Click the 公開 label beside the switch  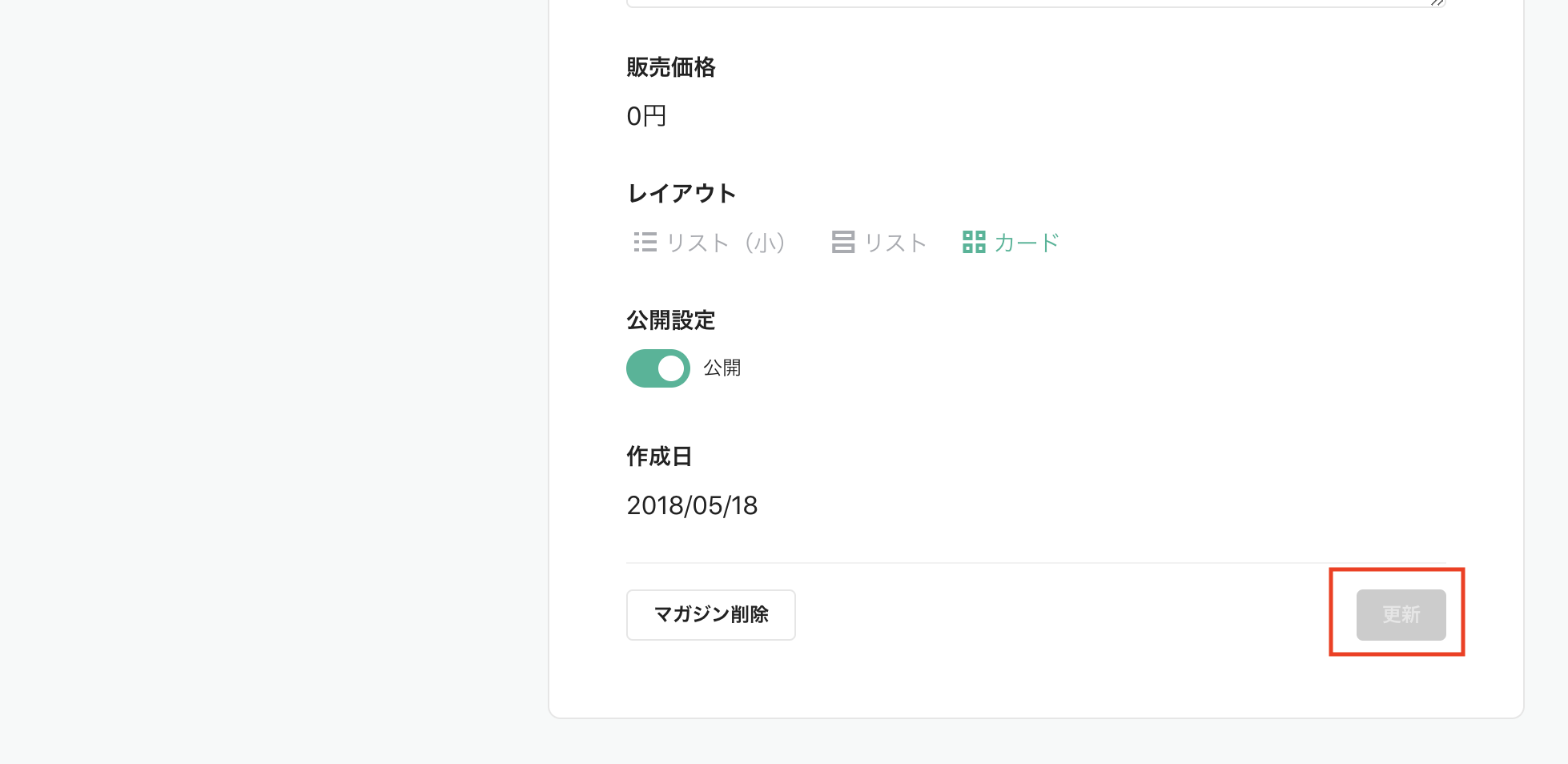[x=722, y=368]
